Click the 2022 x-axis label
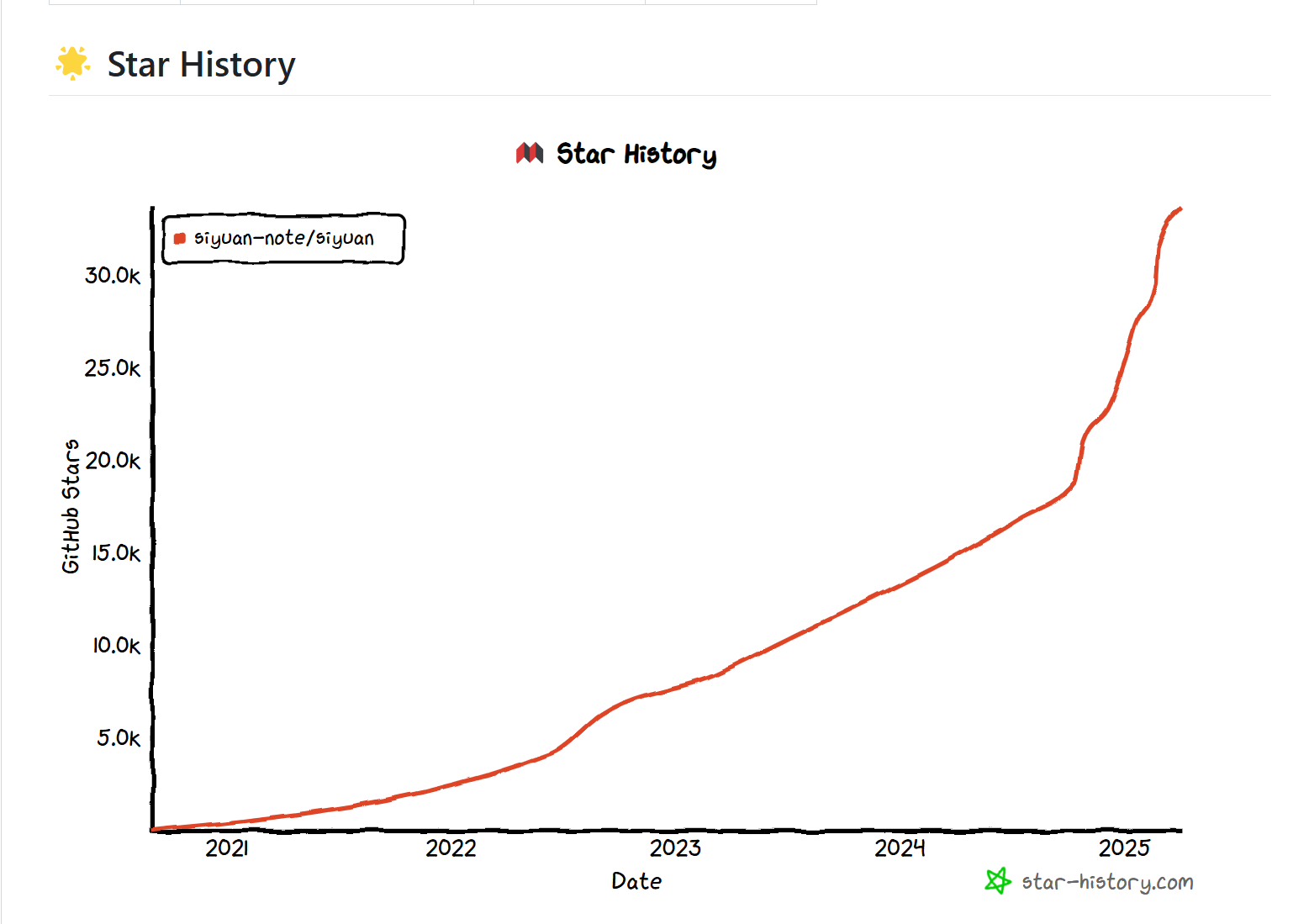 [451, 848]
